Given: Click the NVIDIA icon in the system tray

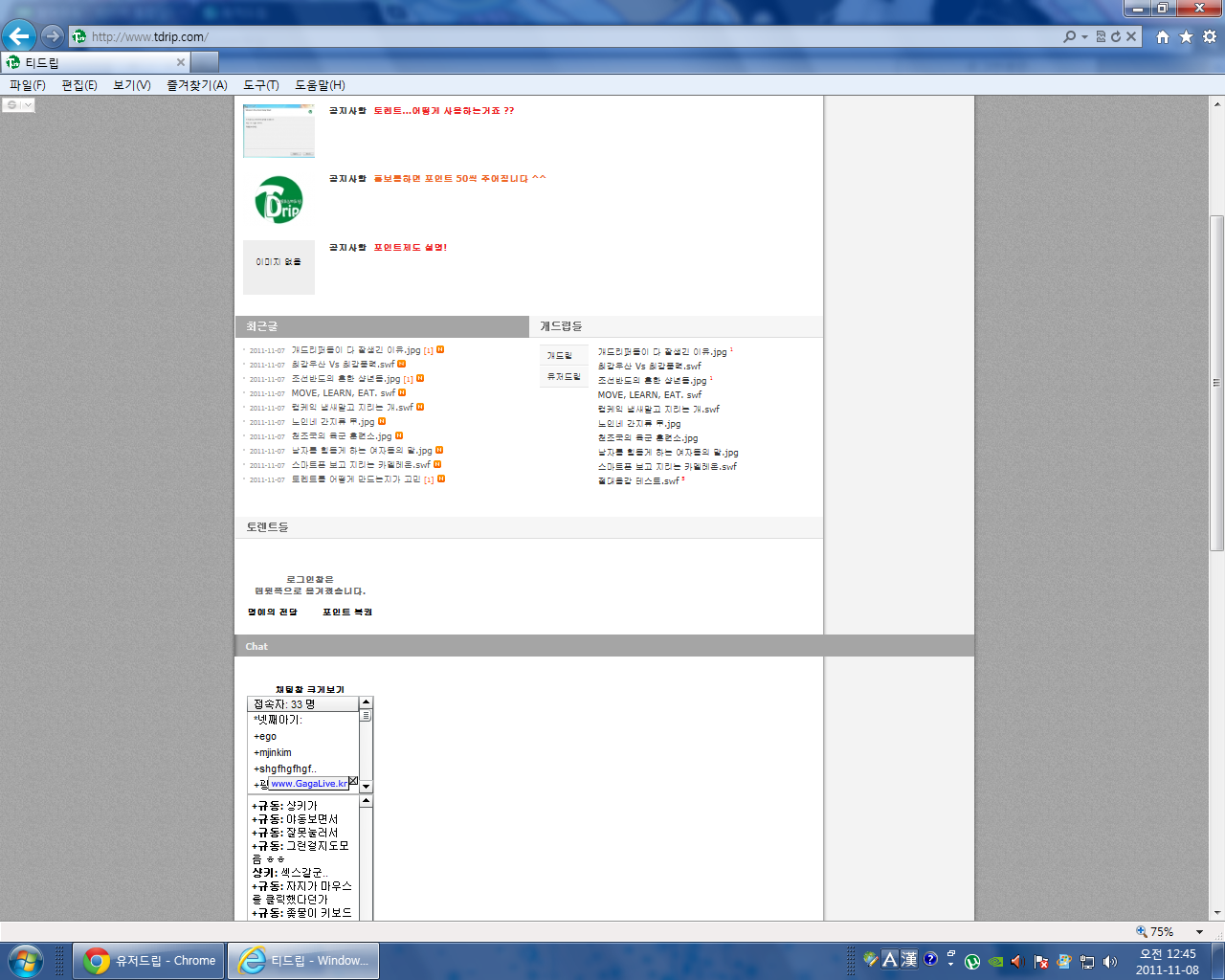Looking at the screenshot, I should pos(995,962).
